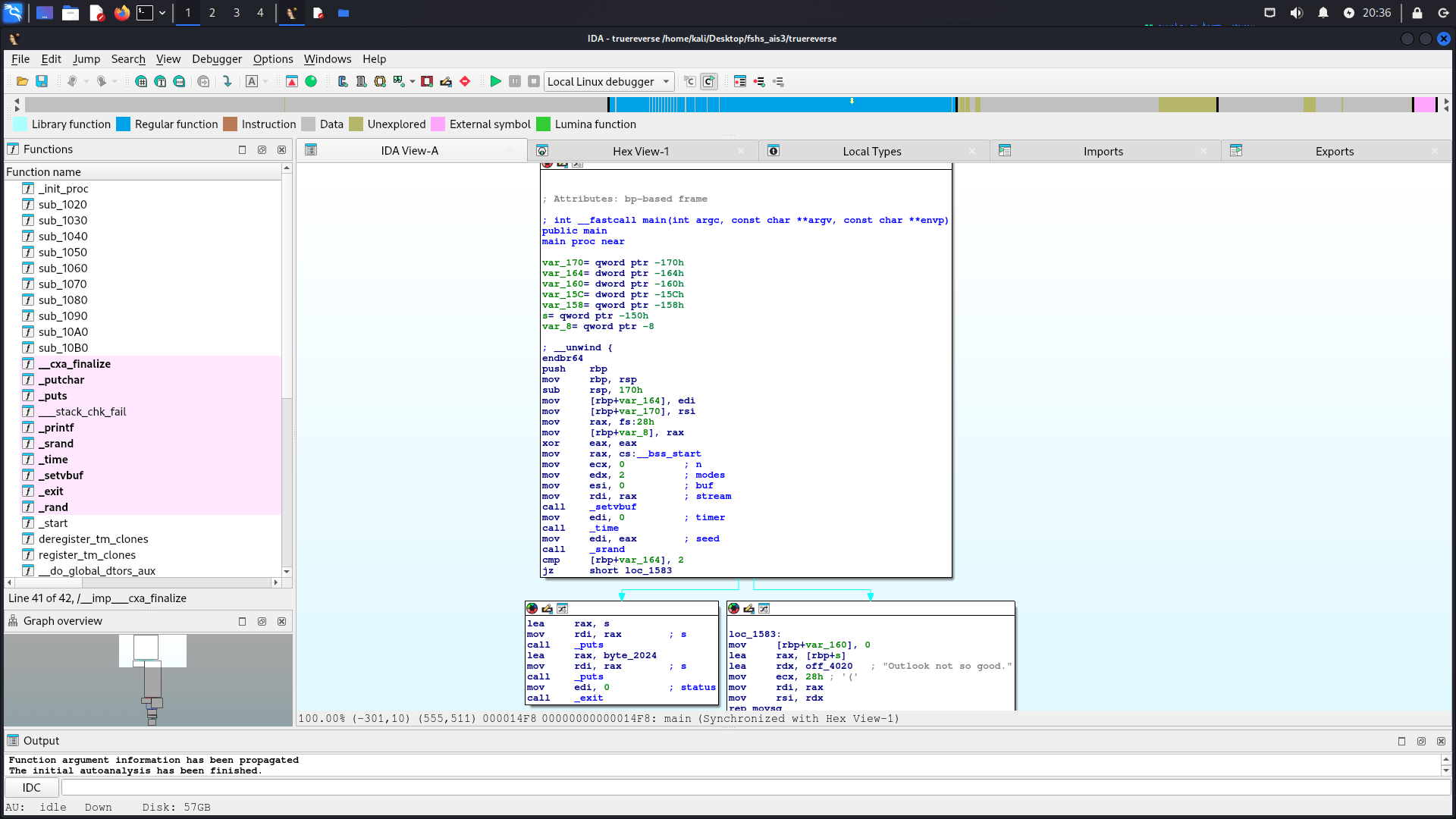Viewport: 1456px width, 819px height.
Task: Switch to the Imports tab
Action: 1103,152
